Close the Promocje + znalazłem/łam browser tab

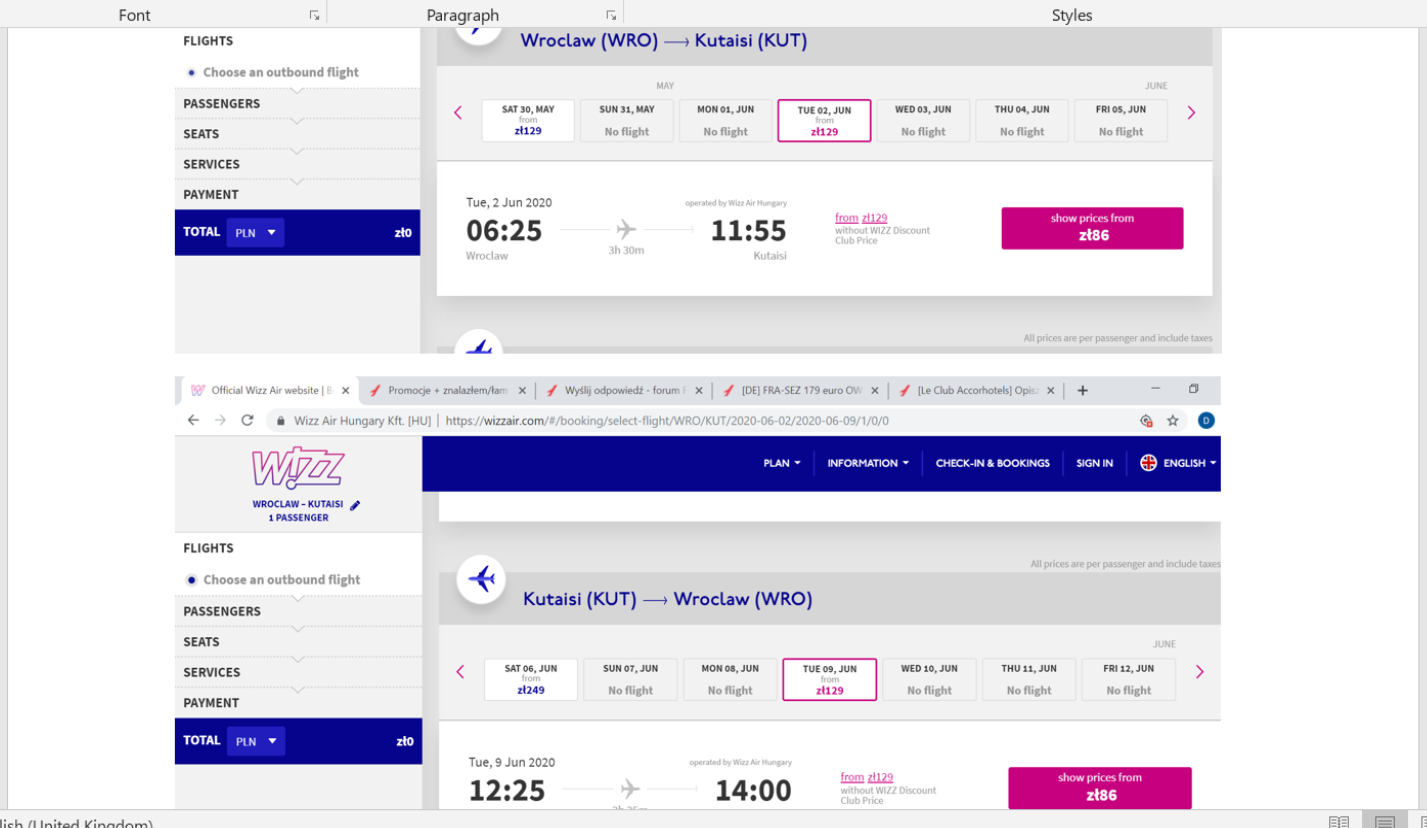[522, 391]
